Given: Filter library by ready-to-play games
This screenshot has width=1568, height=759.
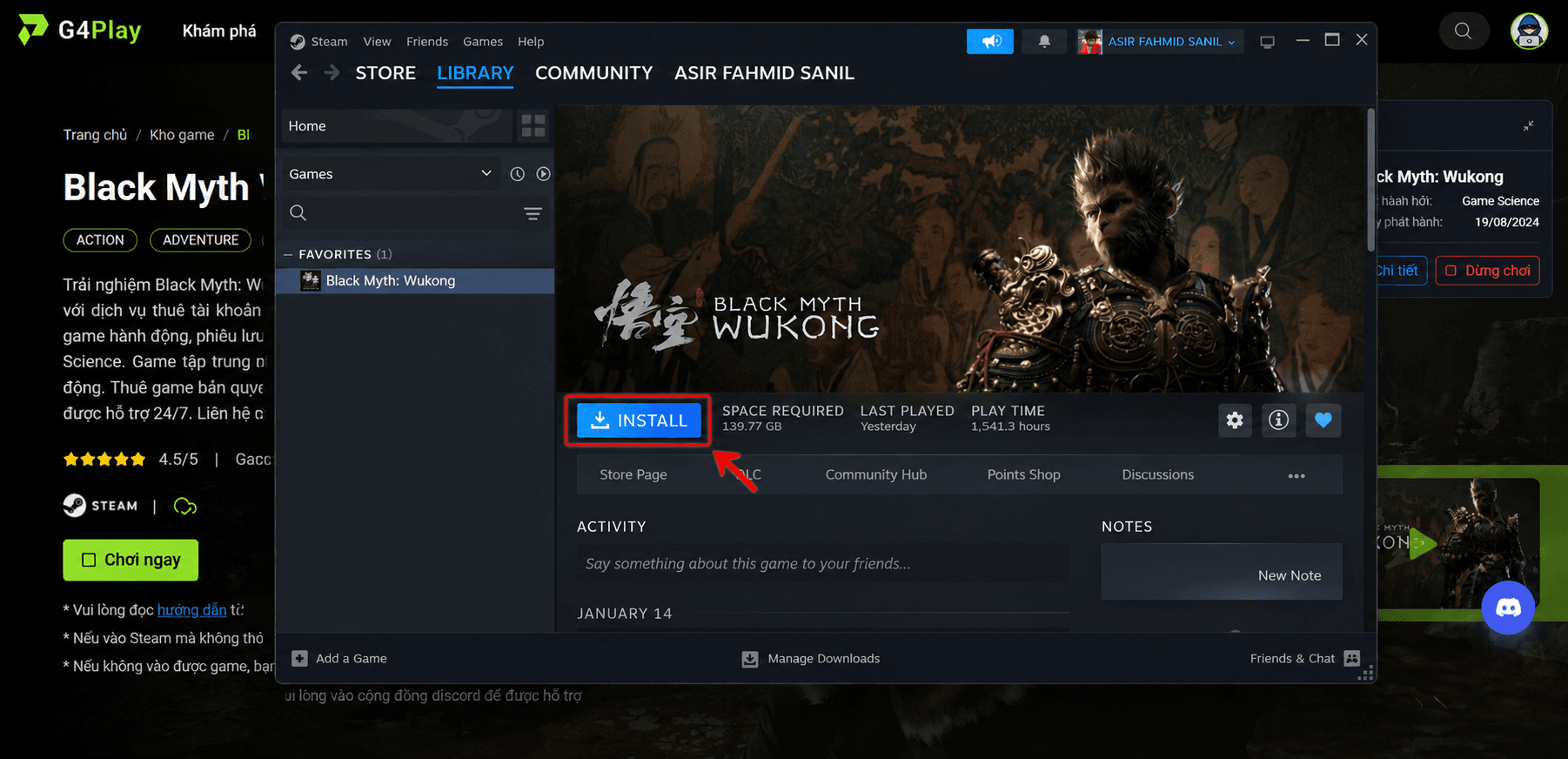Looking at the screenshot, I should click(x=543, y=174).
